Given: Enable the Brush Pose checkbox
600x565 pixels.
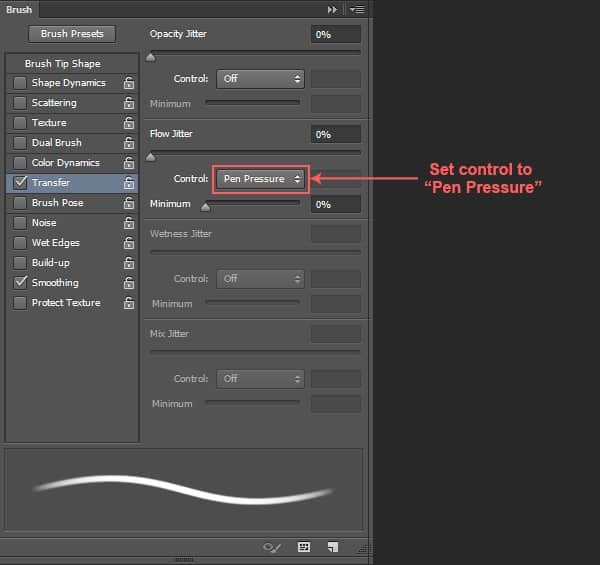Looking at the screenshot, I should pos(20,202).
